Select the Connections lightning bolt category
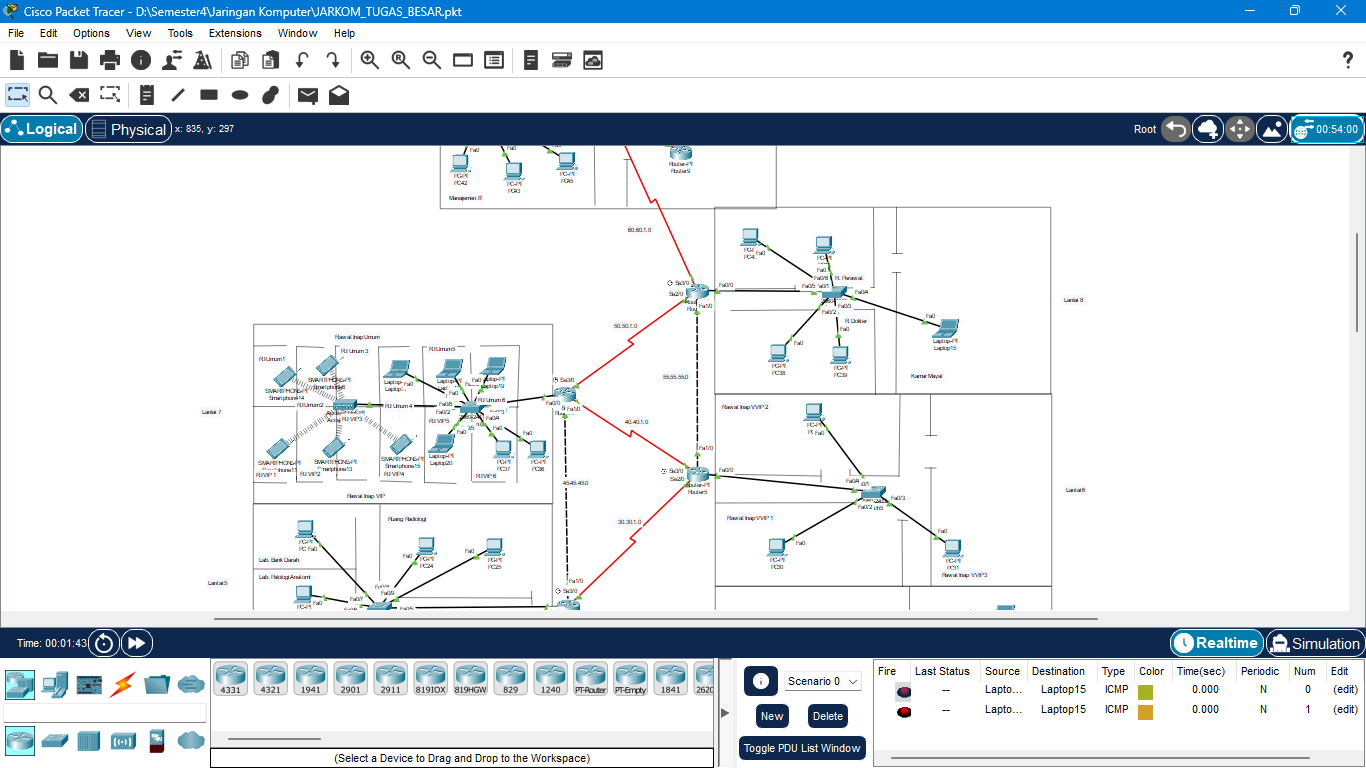 [122, 685]
